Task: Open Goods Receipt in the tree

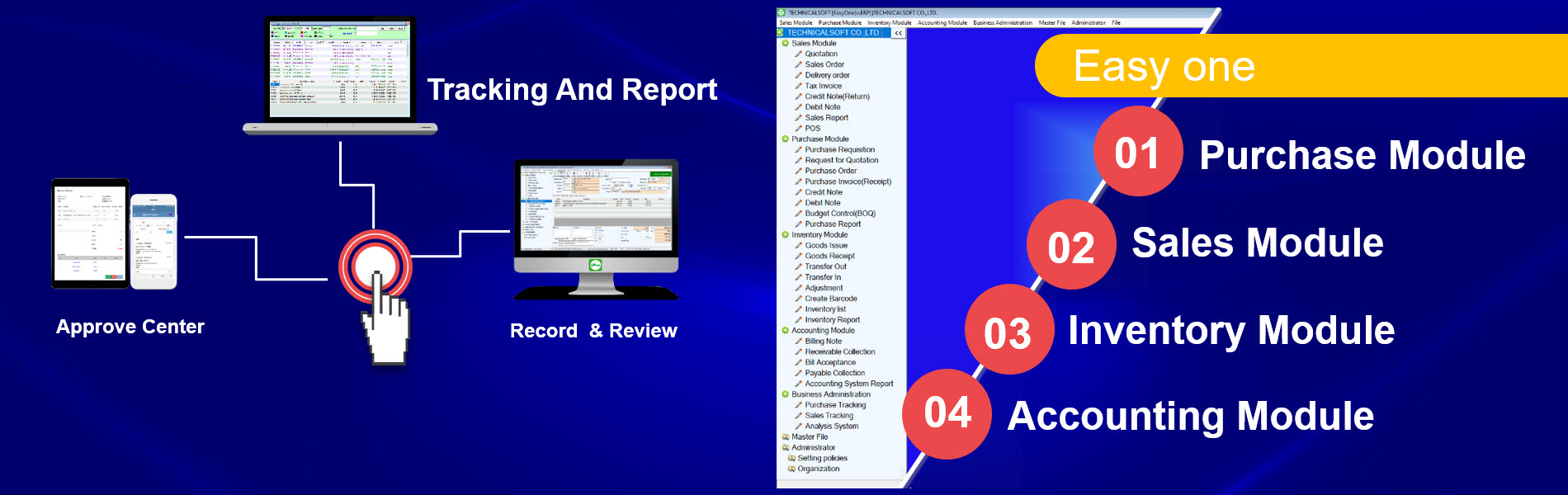Action: 830,257
